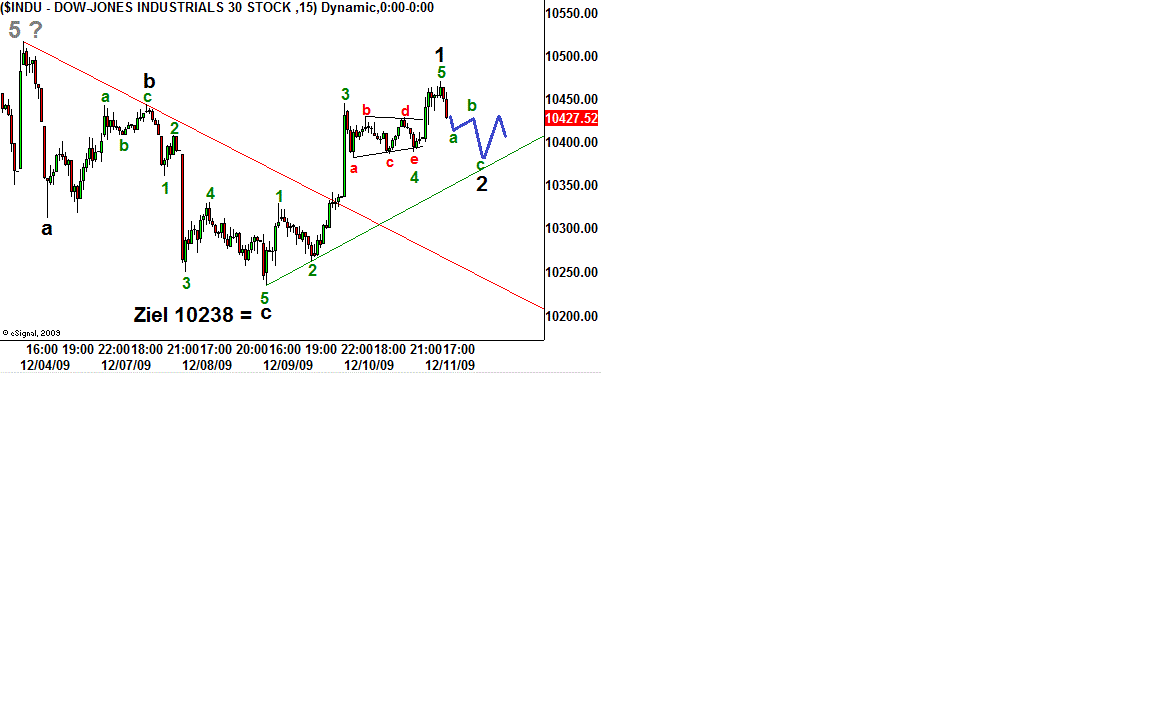Select the black 'b' label near the red trendline
This screenshot has width=1152, height=720.
[149, 81]
